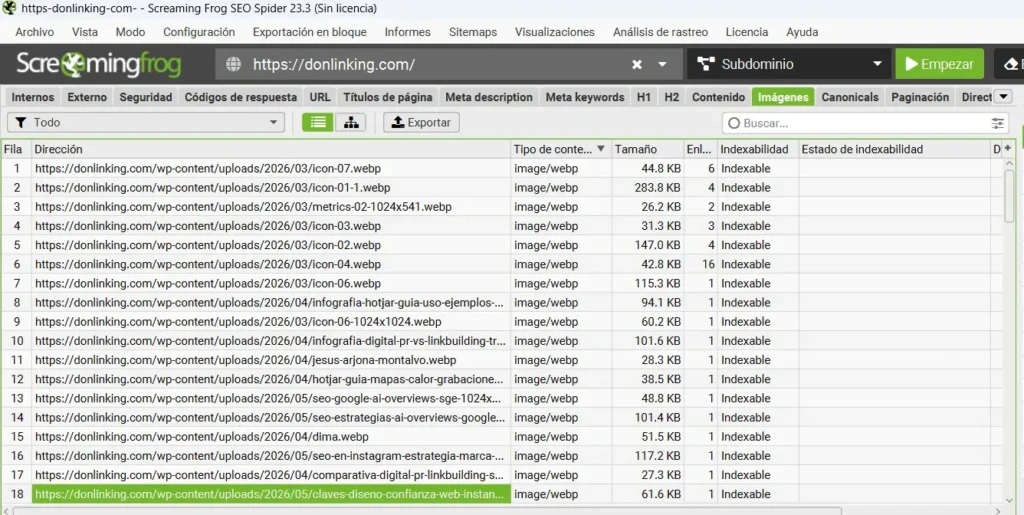Open the Ayuda menu
Screen dimensions: 1024x515
coord(802,32)
